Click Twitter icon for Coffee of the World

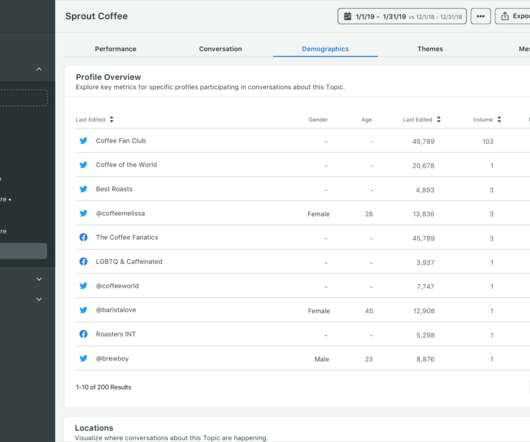coord(83,165)
